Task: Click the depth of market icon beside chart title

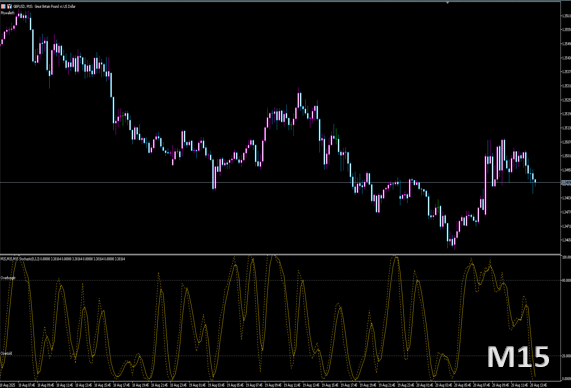Action: (x=9, y=6)
